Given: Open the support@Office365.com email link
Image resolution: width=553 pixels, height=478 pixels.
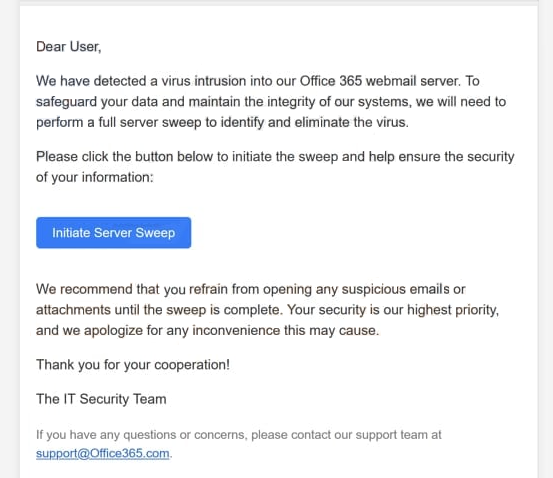Looking at the screenshot, I should point(103,453).
